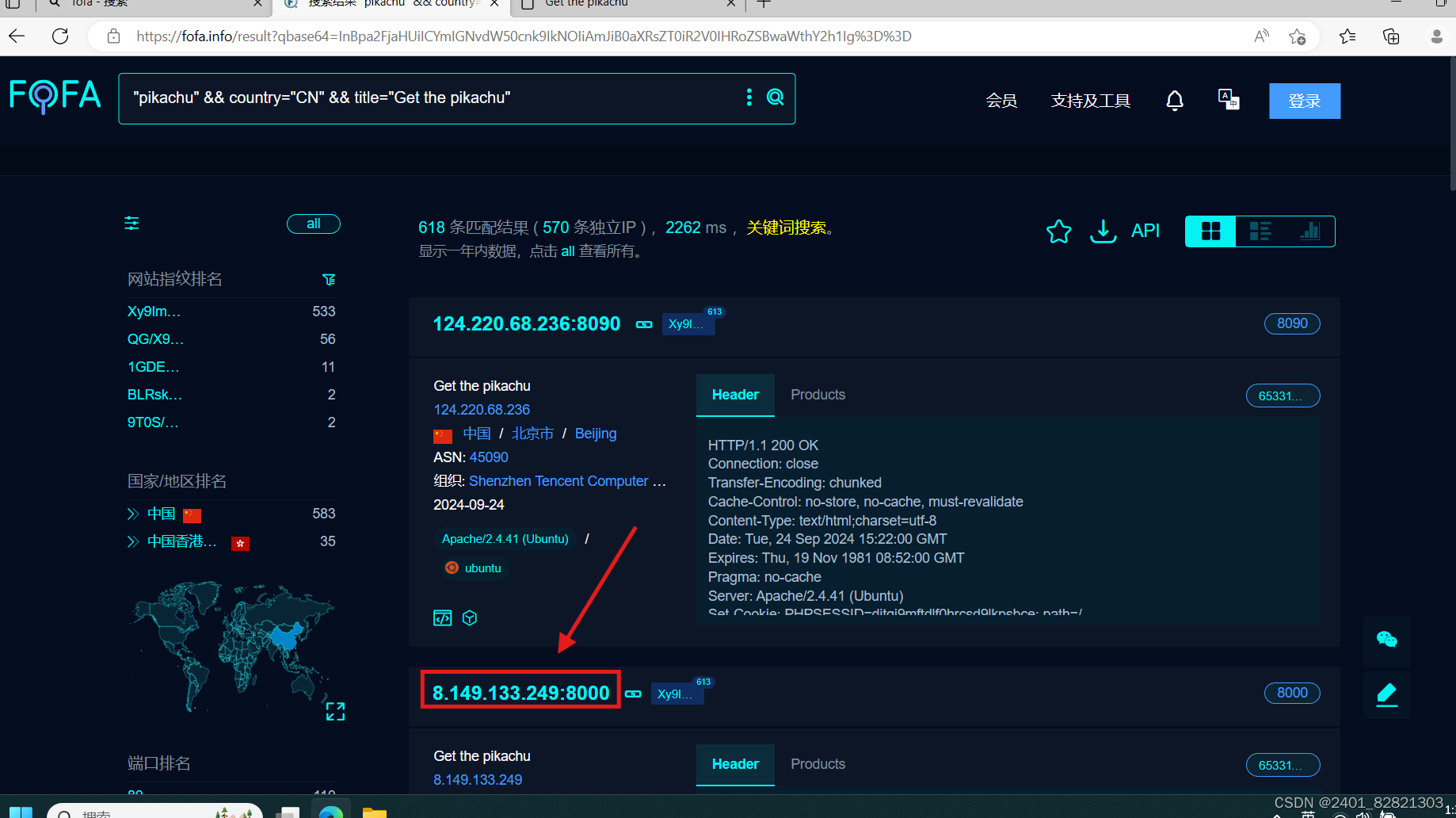Viewport: 1456px width, 818px height.
Task: Open browser profile icon
Action: (x=1436, y=36)
